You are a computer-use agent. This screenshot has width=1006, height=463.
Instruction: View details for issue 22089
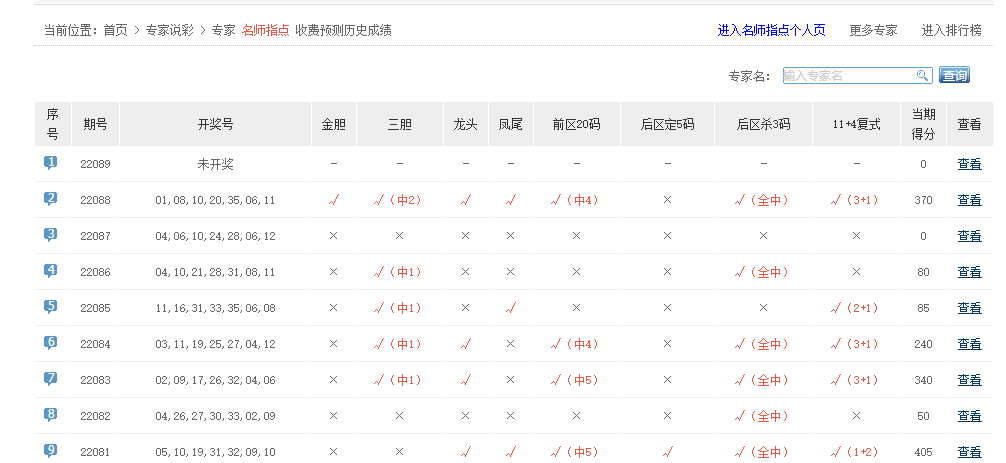coord(969,164)
